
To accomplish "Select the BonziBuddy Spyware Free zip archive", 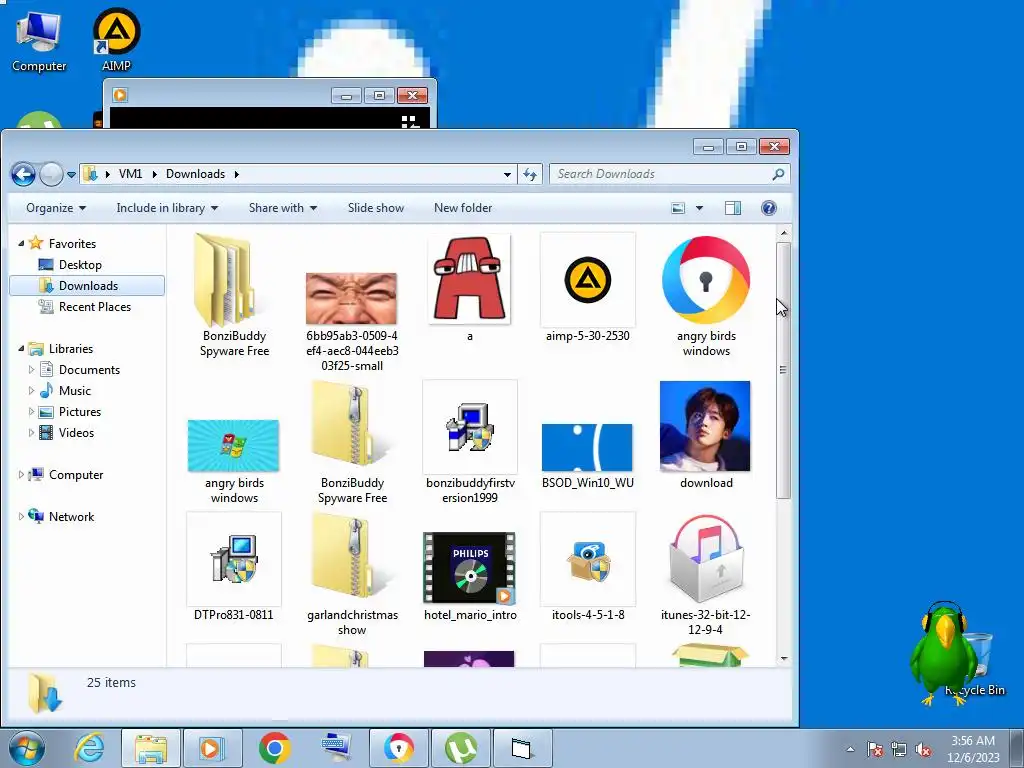I will tap(352, 443).
